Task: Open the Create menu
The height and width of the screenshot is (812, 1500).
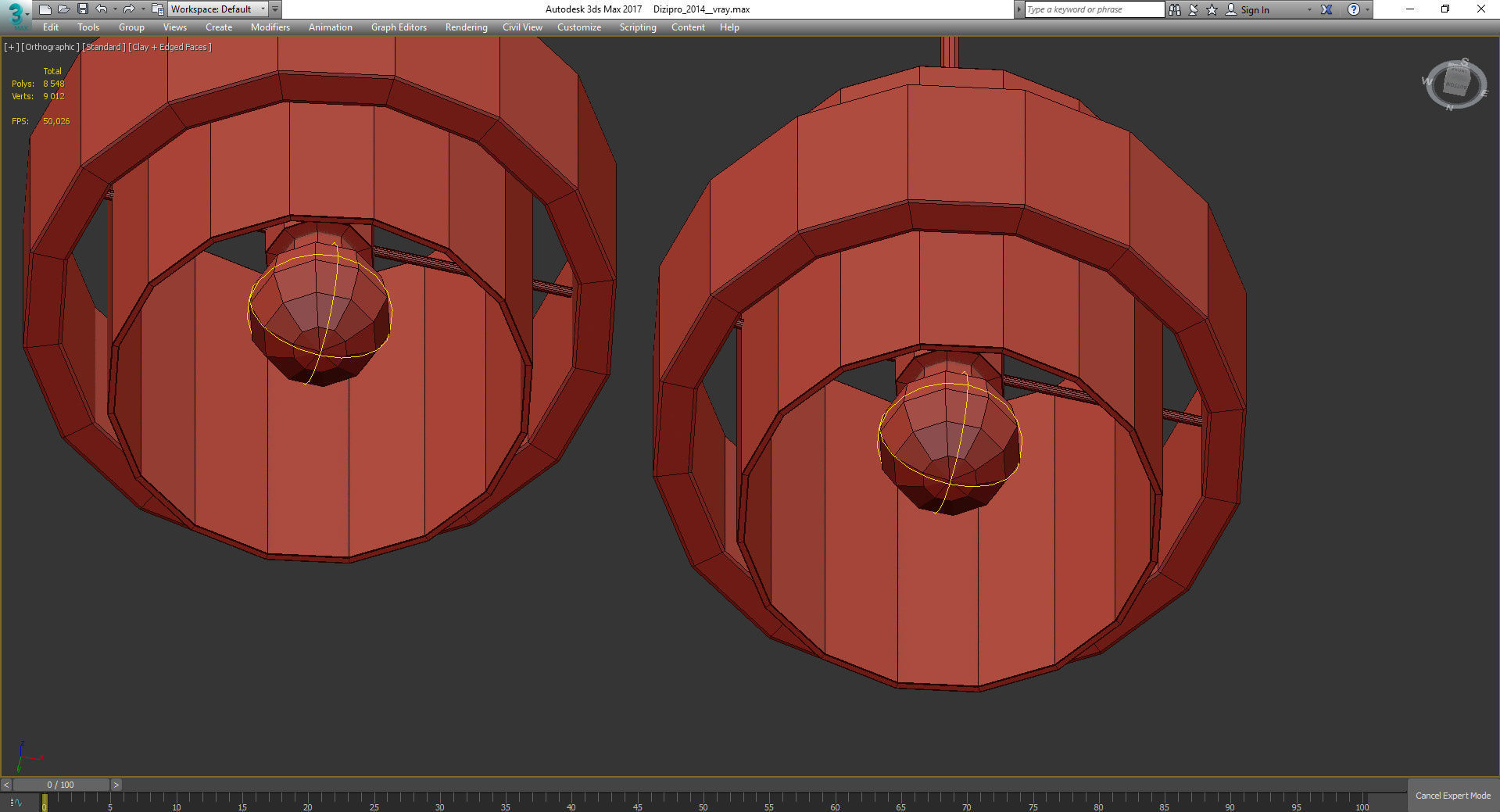Action: 219,27
